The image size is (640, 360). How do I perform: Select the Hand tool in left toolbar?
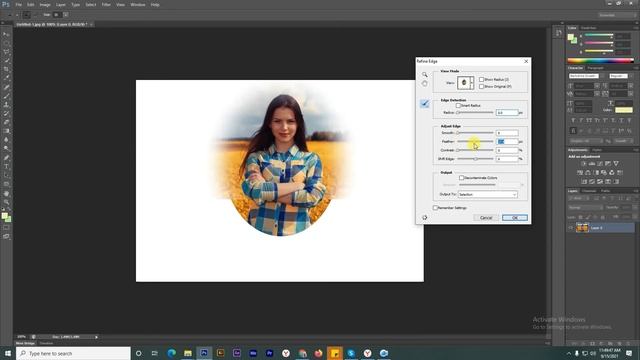point(7,193)
